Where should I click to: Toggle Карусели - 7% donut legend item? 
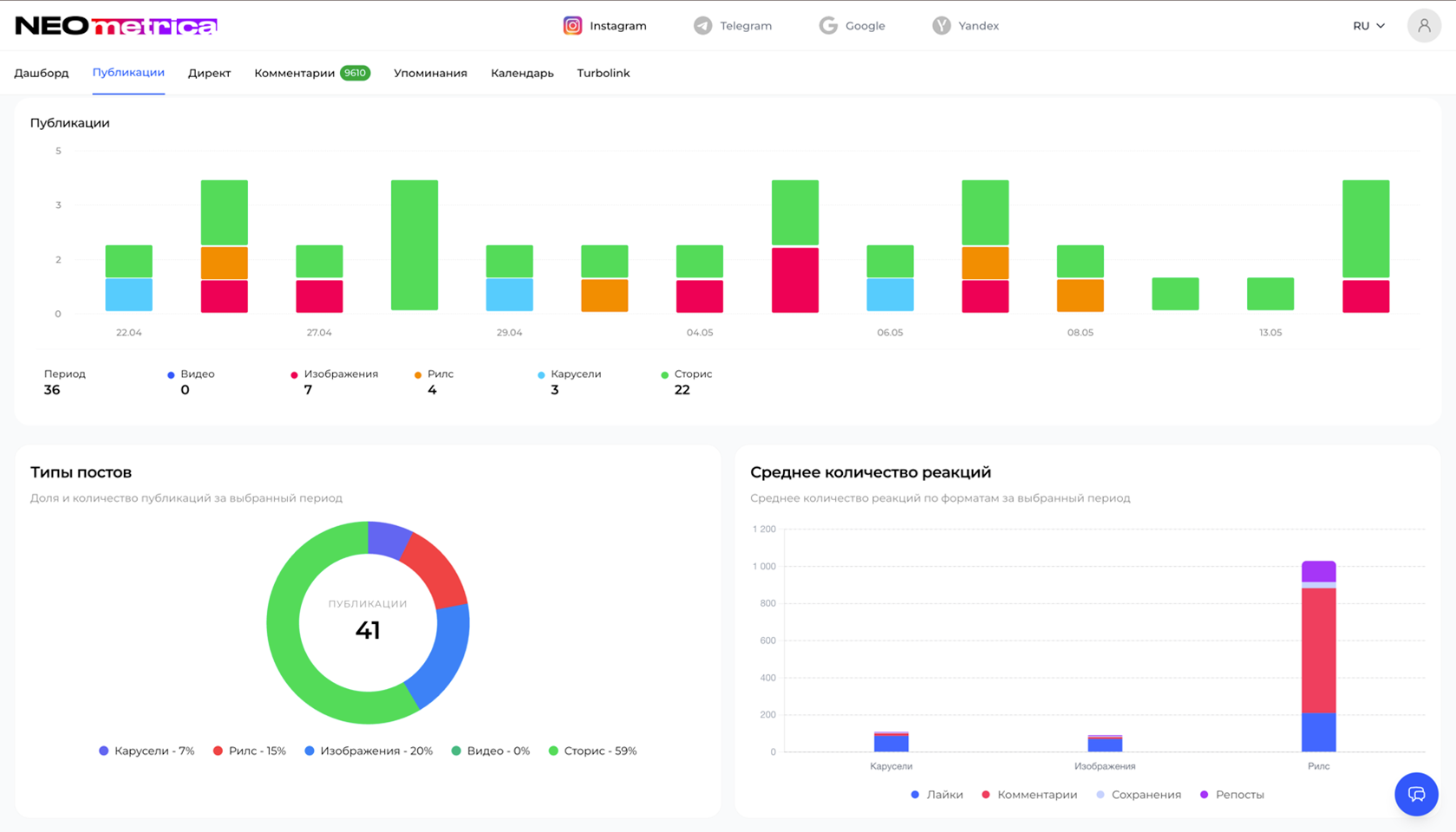pyautogui.click(x=147, y=751)
